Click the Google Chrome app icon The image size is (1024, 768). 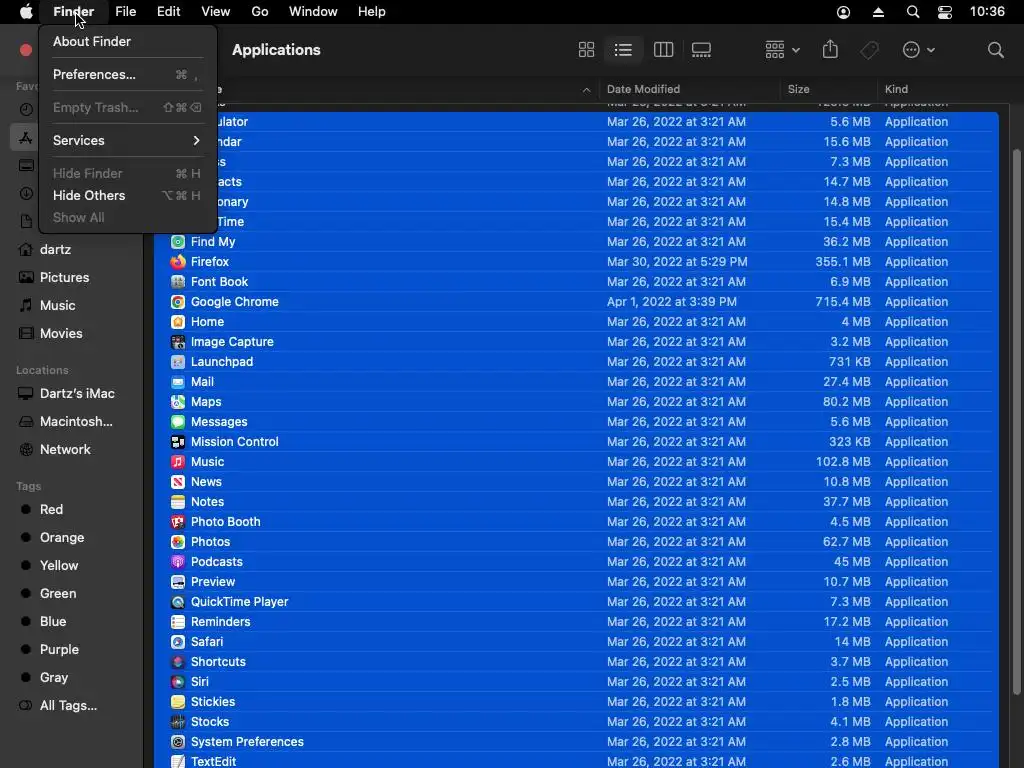[x=178, y=302]
